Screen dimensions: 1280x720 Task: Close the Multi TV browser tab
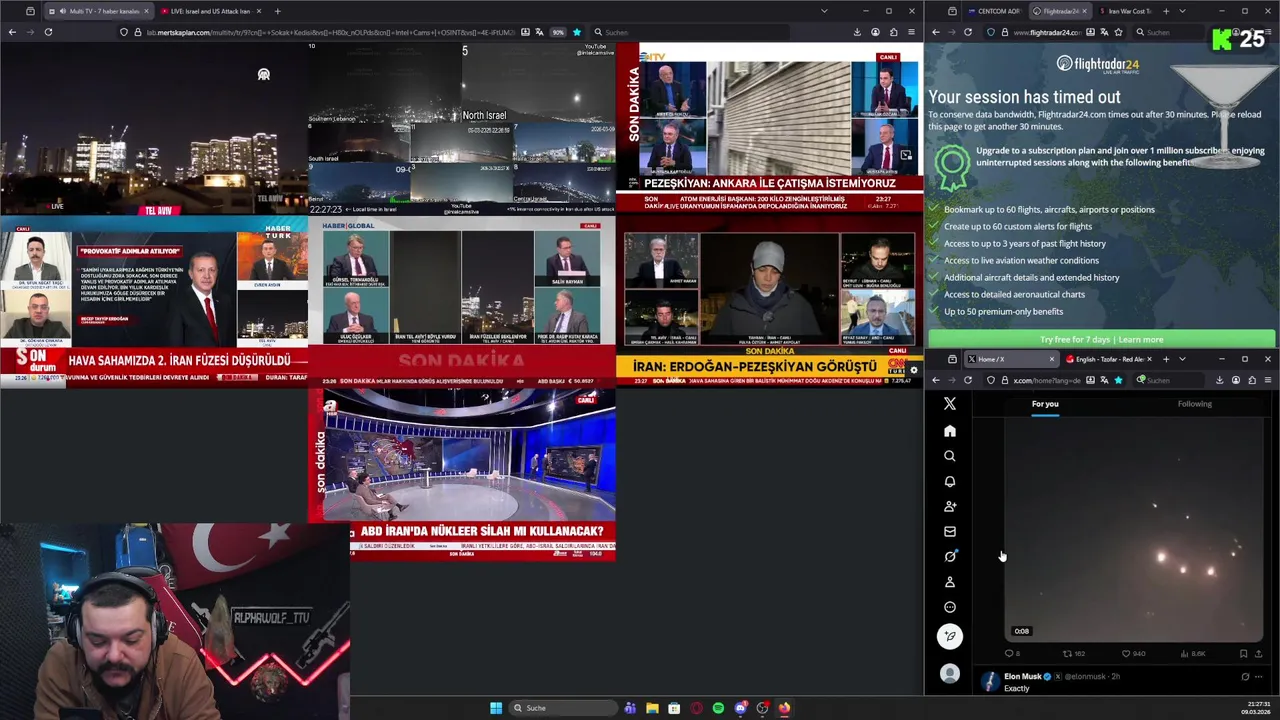pos(146,11)
